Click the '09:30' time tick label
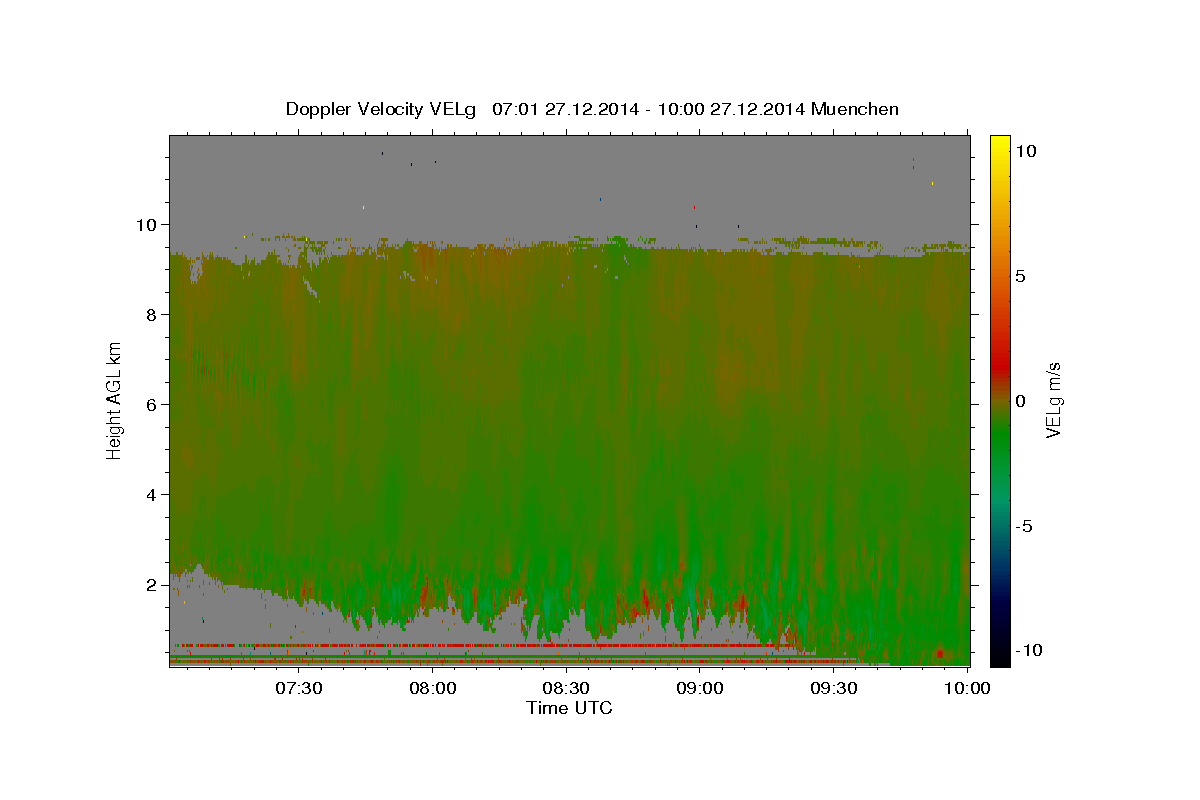This screenshot has width=1200, height=800. tap(834, 688)
